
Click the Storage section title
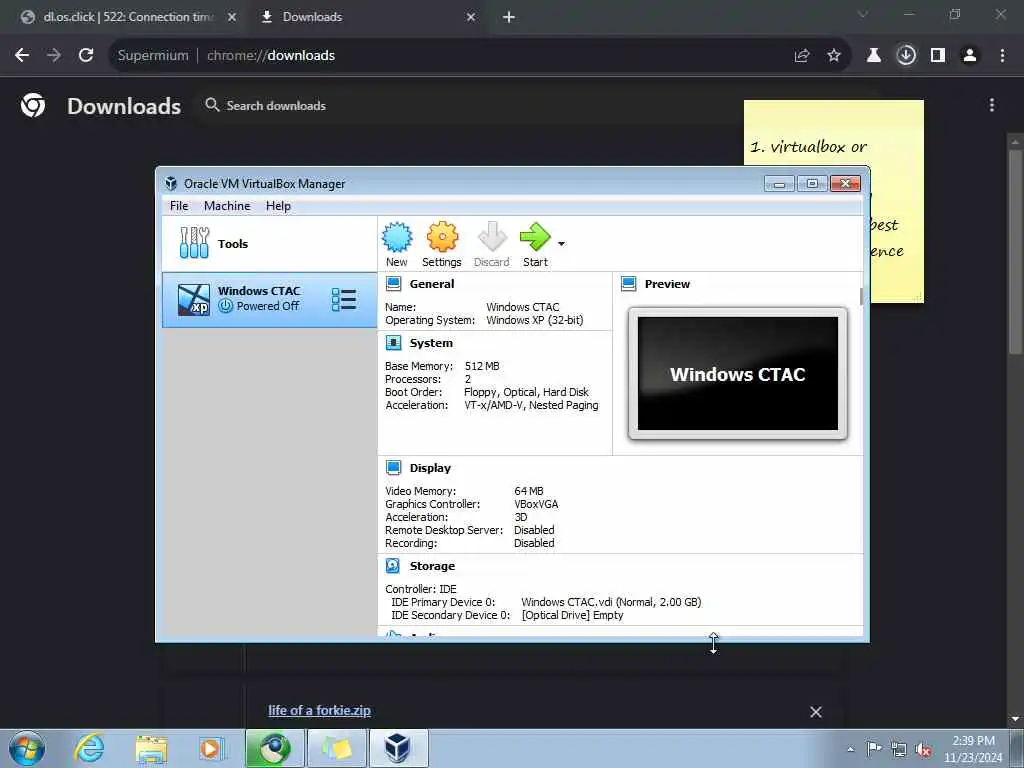(432, 566)
